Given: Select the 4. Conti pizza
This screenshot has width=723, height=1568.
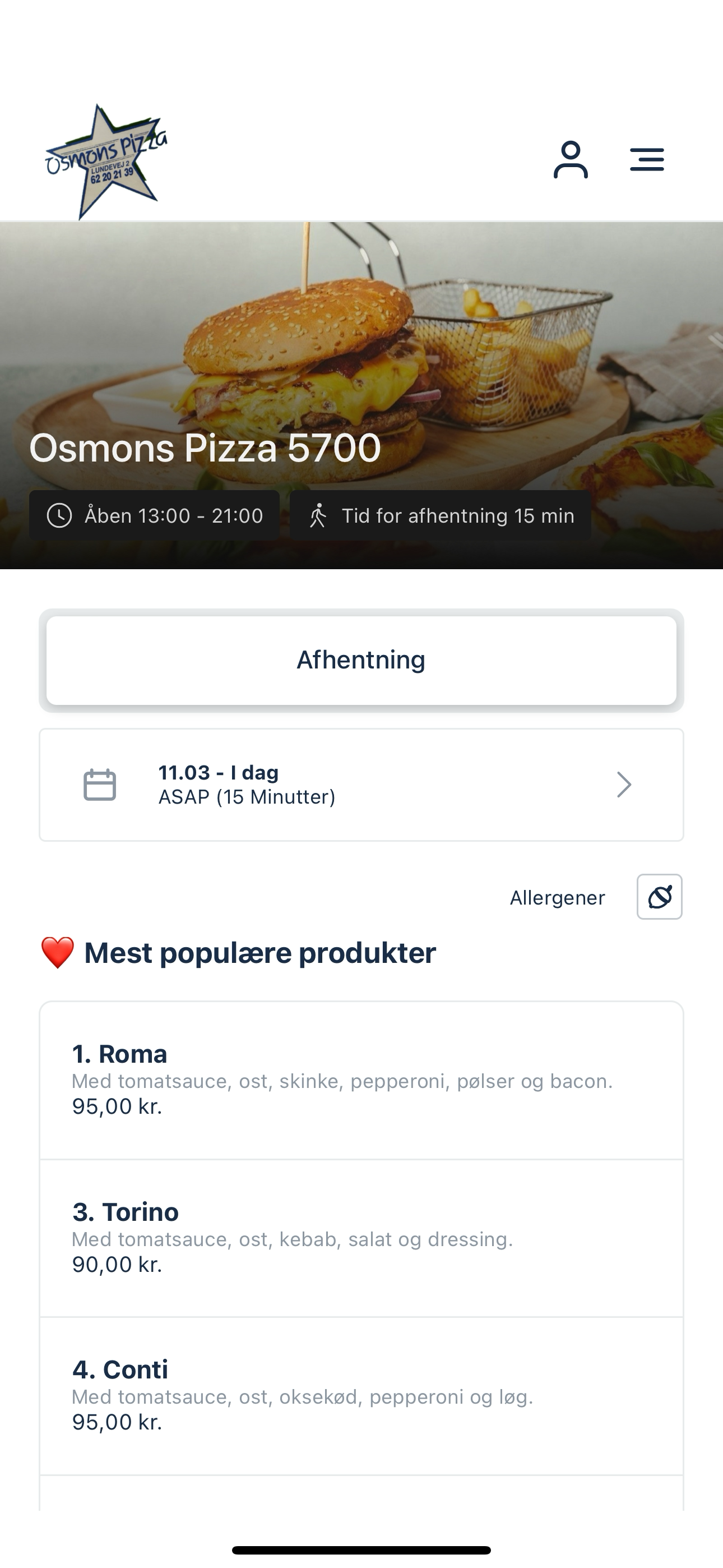Looking at the screenshot, I should (x=361, y=1396).
